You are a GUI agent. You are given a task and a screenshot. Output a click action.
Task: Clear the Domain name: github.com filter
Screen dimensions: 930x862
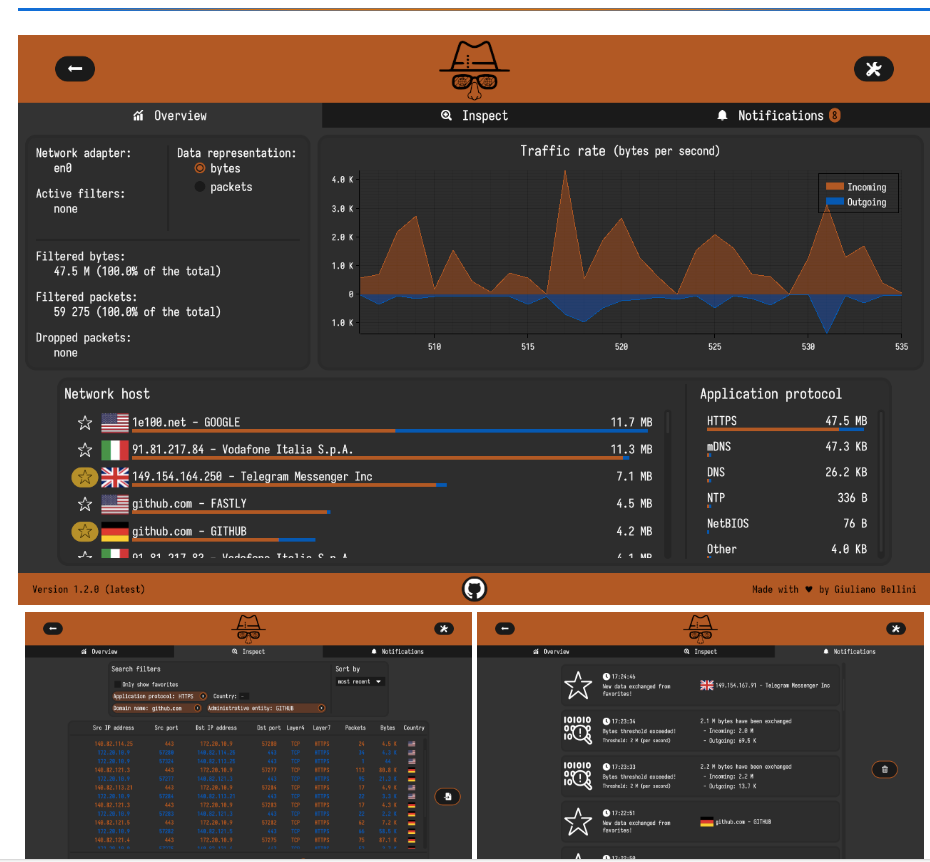click(x=198, y=708)
